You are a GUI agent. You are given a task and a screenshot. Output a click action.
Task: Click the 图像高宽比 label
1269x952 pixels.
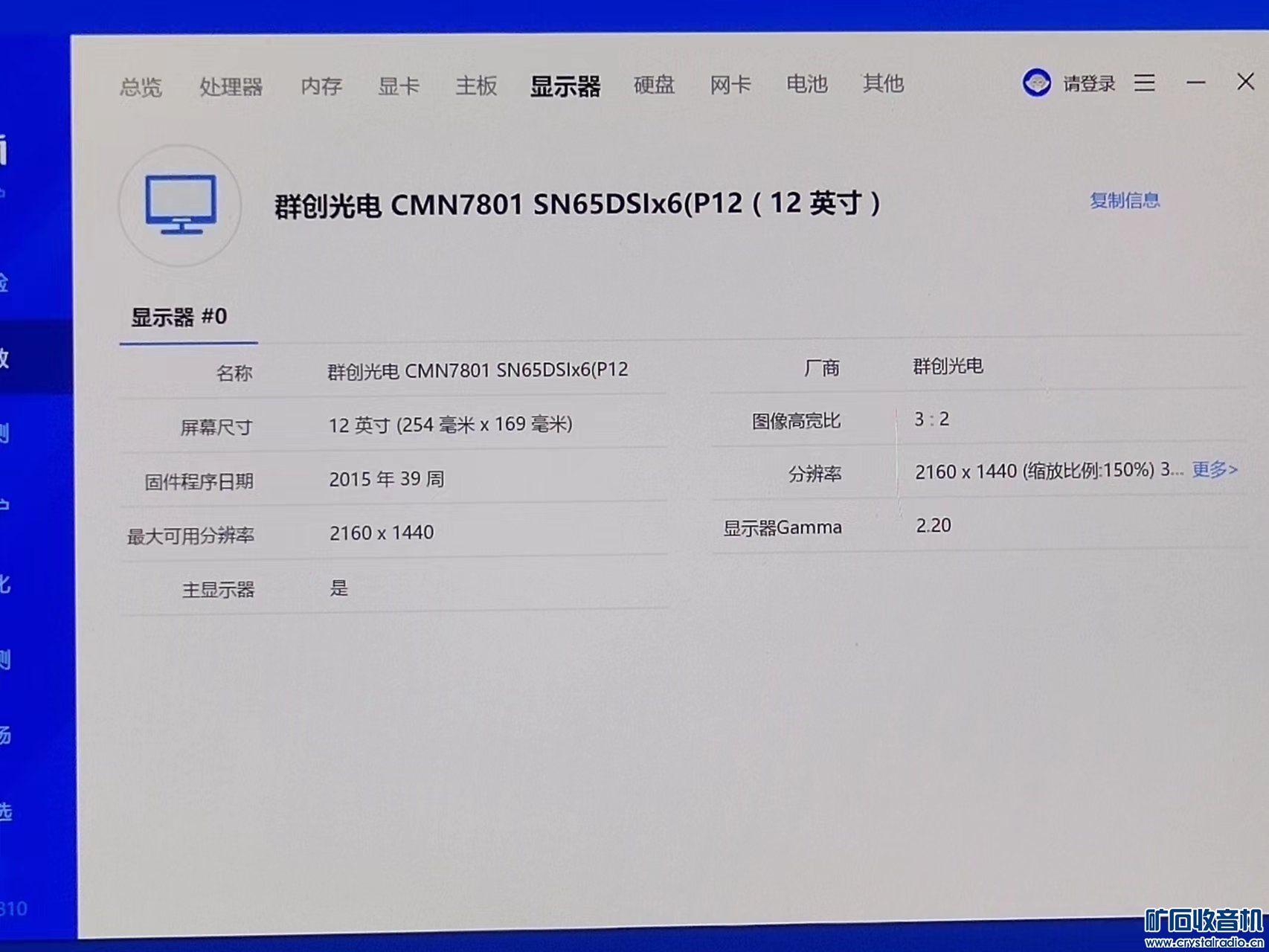pos(796,421)
